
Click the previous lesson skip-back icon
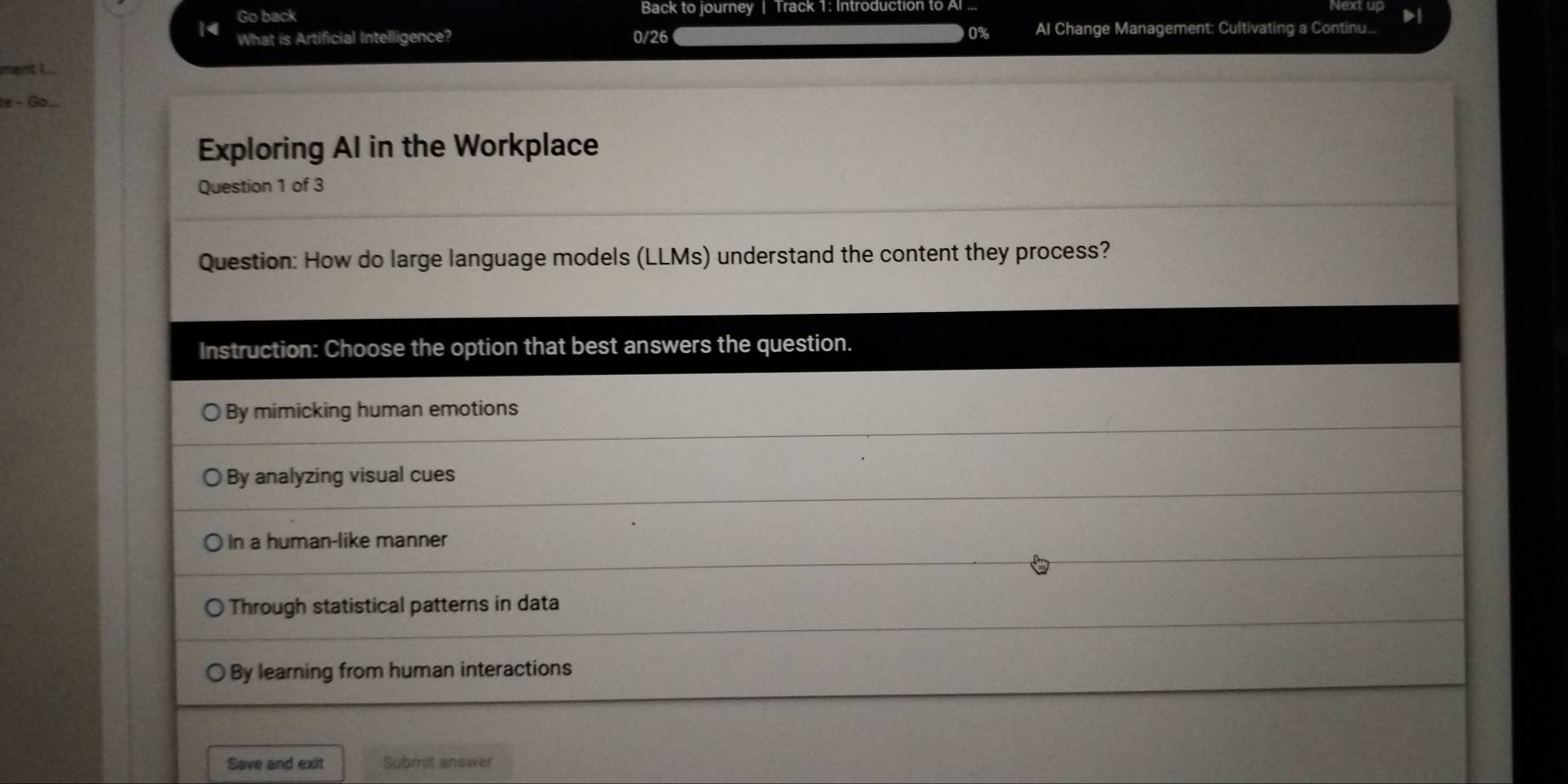(208, 29)
